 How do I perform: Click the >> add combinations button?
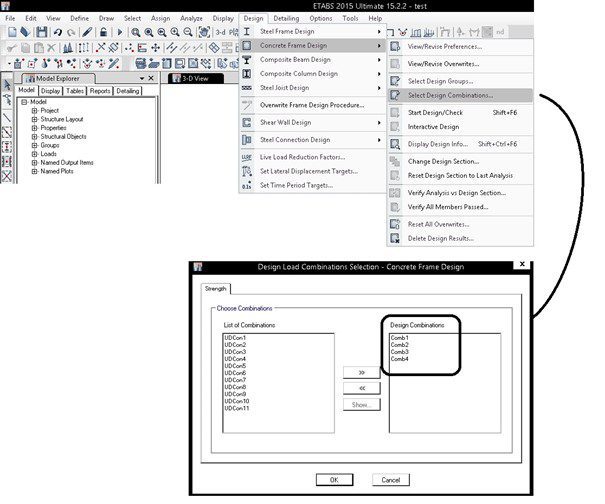[362, 373]
